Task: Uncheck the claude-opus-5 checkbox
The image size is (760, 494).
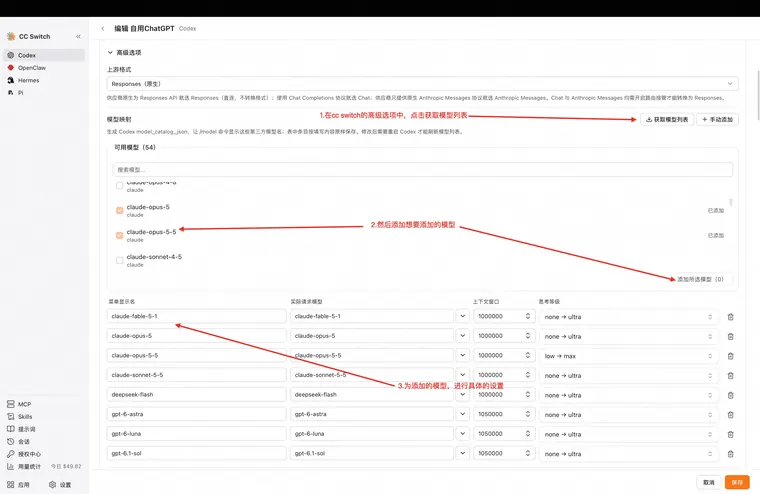Action: click(x=120, y=210)
